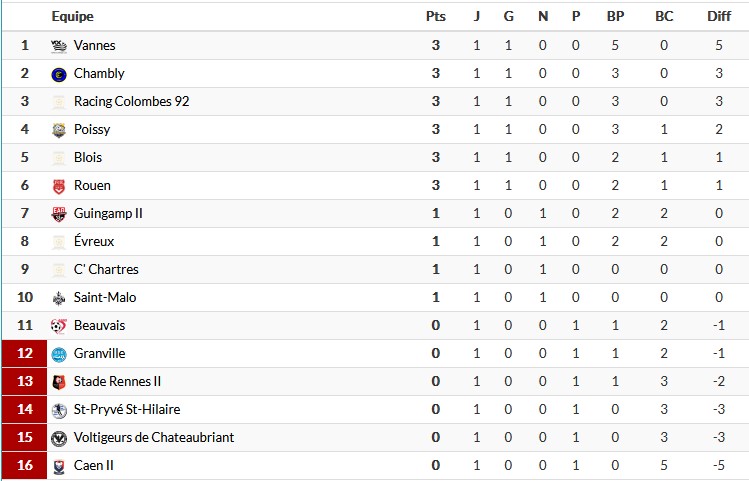The image size is (749, 481).
Task: Click the Poissy team logo
Action: point(58,130)
